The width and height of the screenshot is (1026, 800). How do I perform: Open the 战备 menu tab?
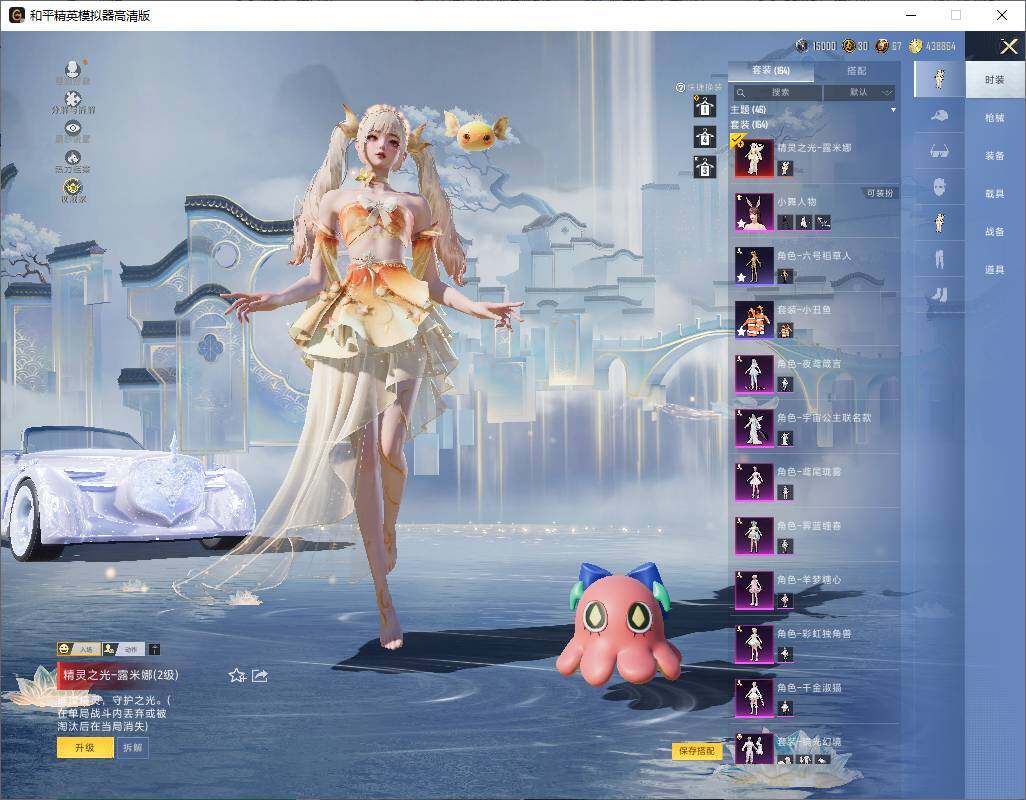[995, 232]
